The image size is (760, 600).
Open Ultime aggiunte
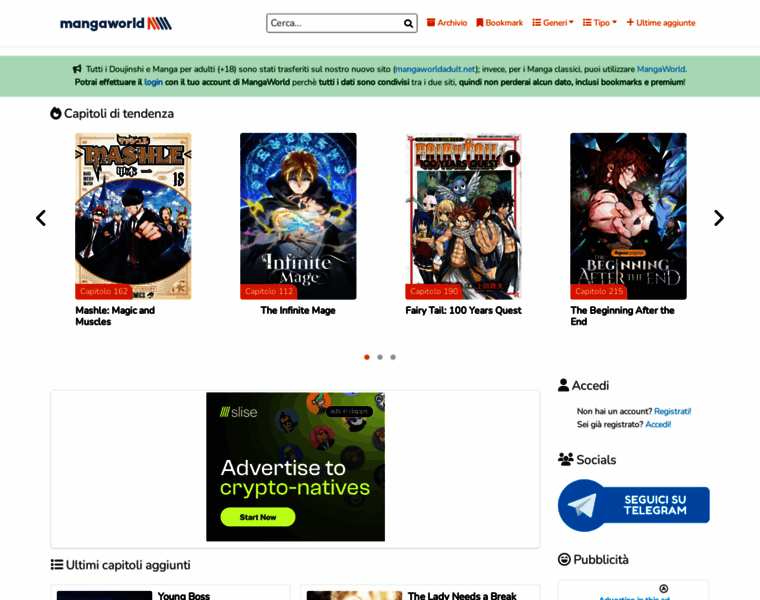[661, 23]
